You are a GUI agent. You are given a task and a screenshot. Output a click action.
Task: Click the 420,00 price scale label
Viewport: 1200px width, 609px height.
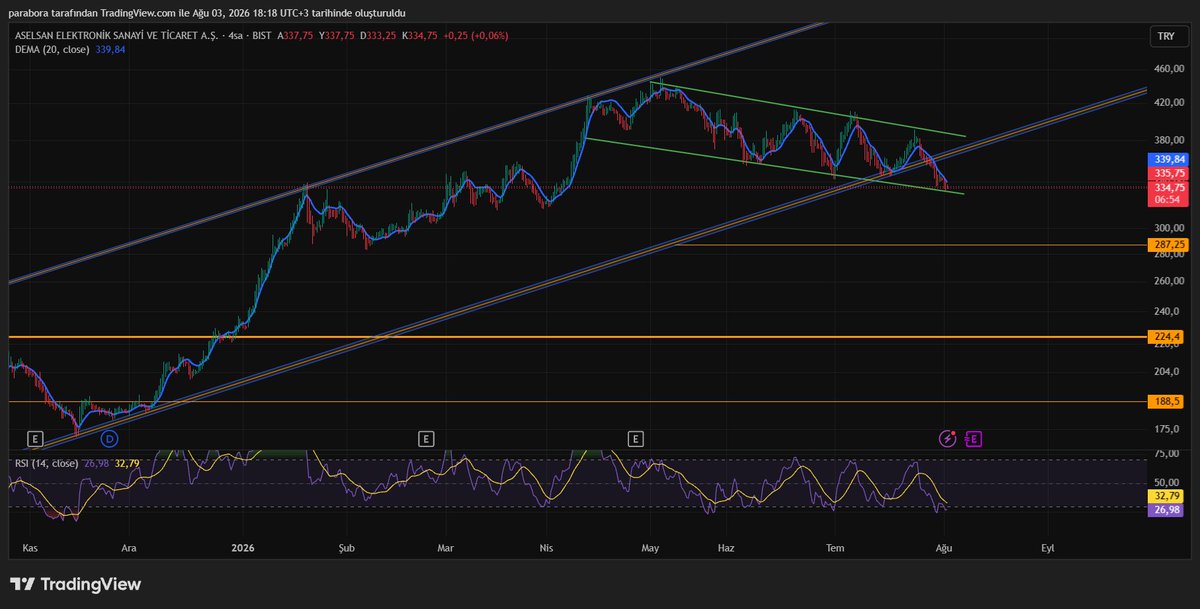1169,102
